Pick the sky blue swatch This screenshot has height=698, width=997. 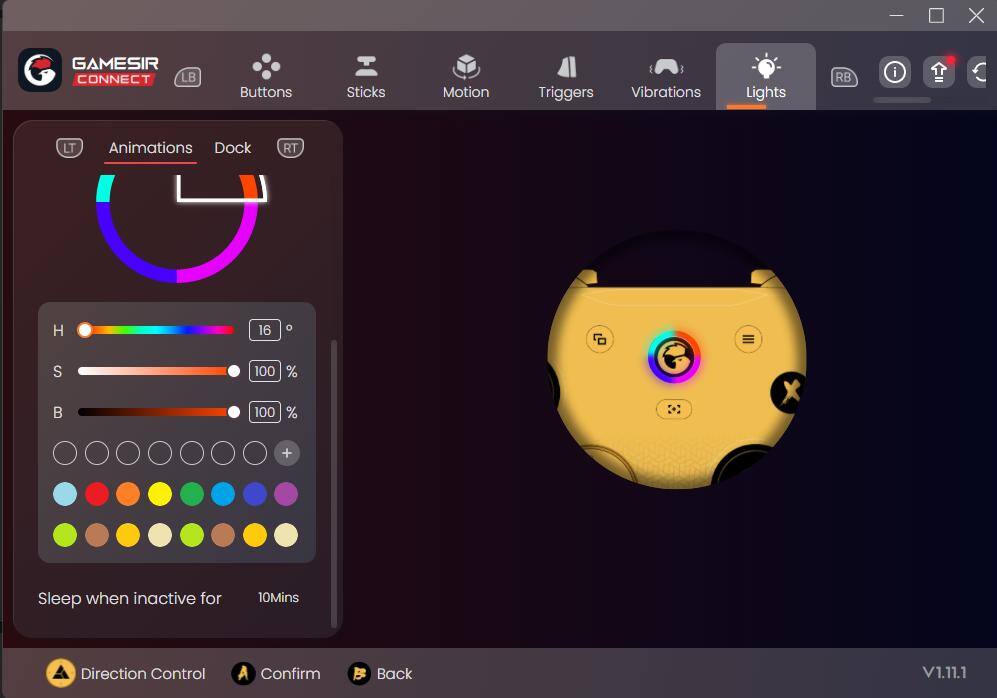(223, 494)
